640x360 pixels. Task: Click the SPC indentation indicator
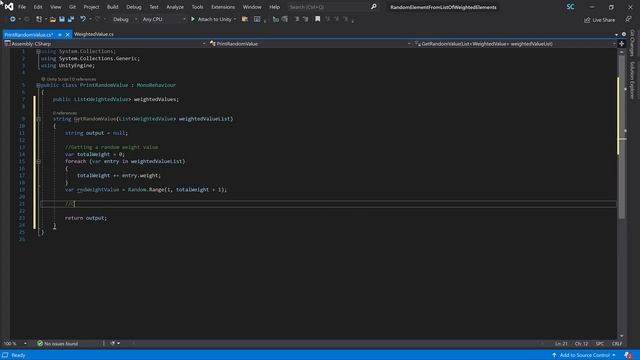pyautogui.click(x=600, y=344)
